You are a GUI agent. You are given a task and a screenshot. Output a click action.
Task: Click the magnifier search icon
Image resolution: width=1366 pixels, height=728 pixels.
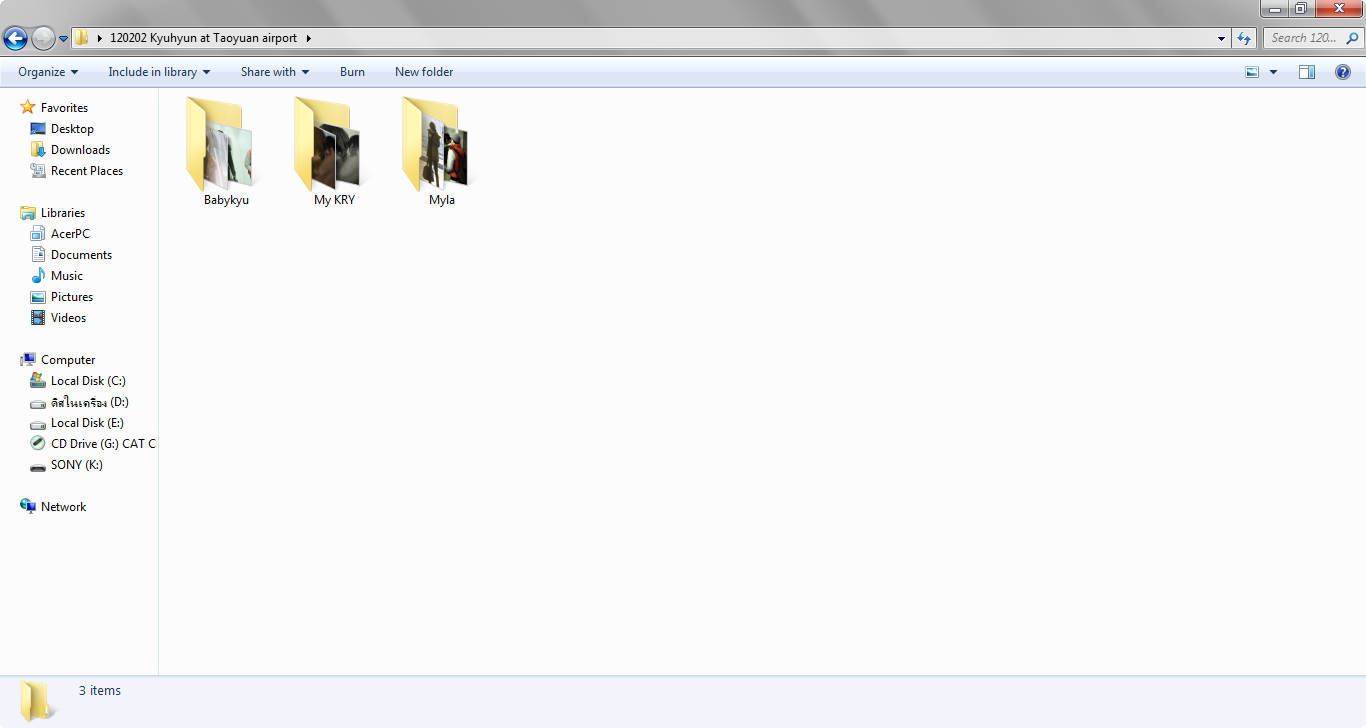(x=1353, y=38)
